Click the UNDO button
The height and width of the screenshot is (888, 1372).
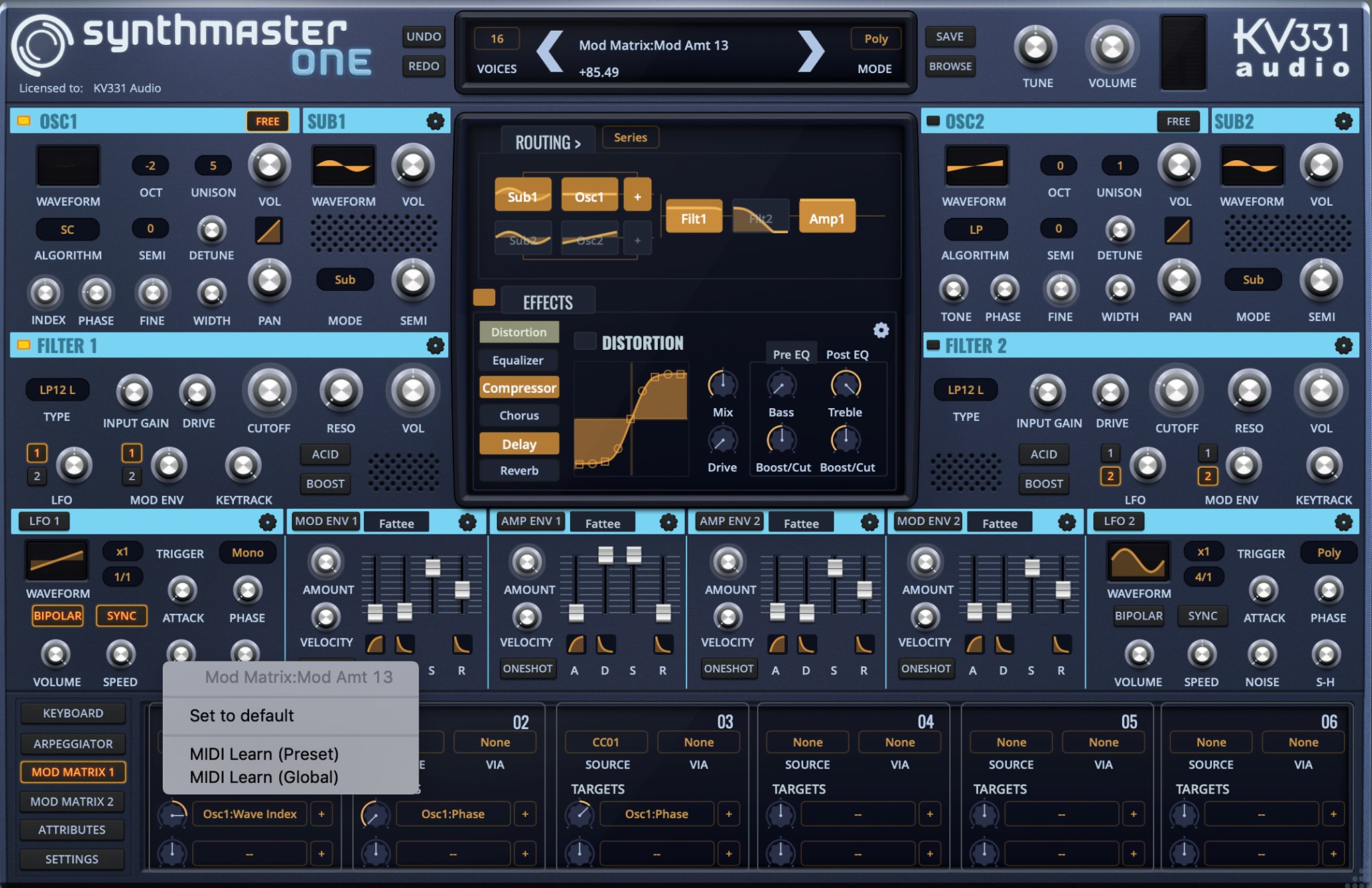423,37
